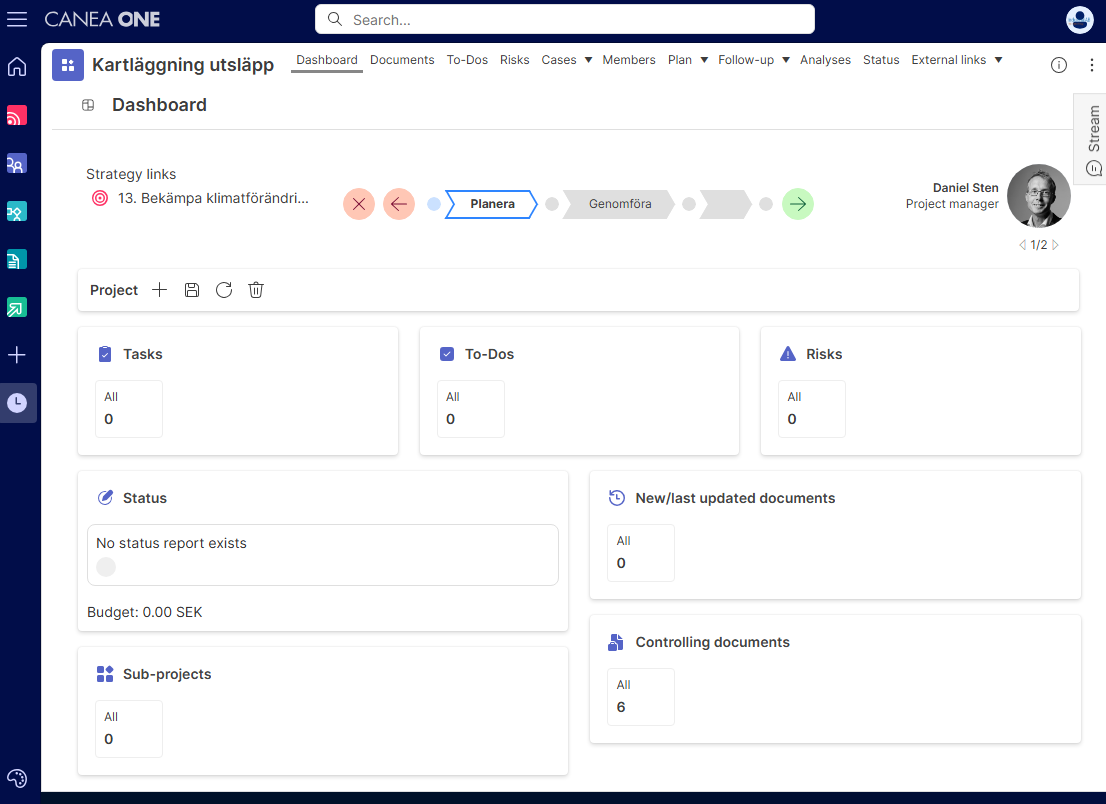Click the purple project icon beside Kartläggning utsläpp
1106x804 pixels.
click(x=68, y=65)
